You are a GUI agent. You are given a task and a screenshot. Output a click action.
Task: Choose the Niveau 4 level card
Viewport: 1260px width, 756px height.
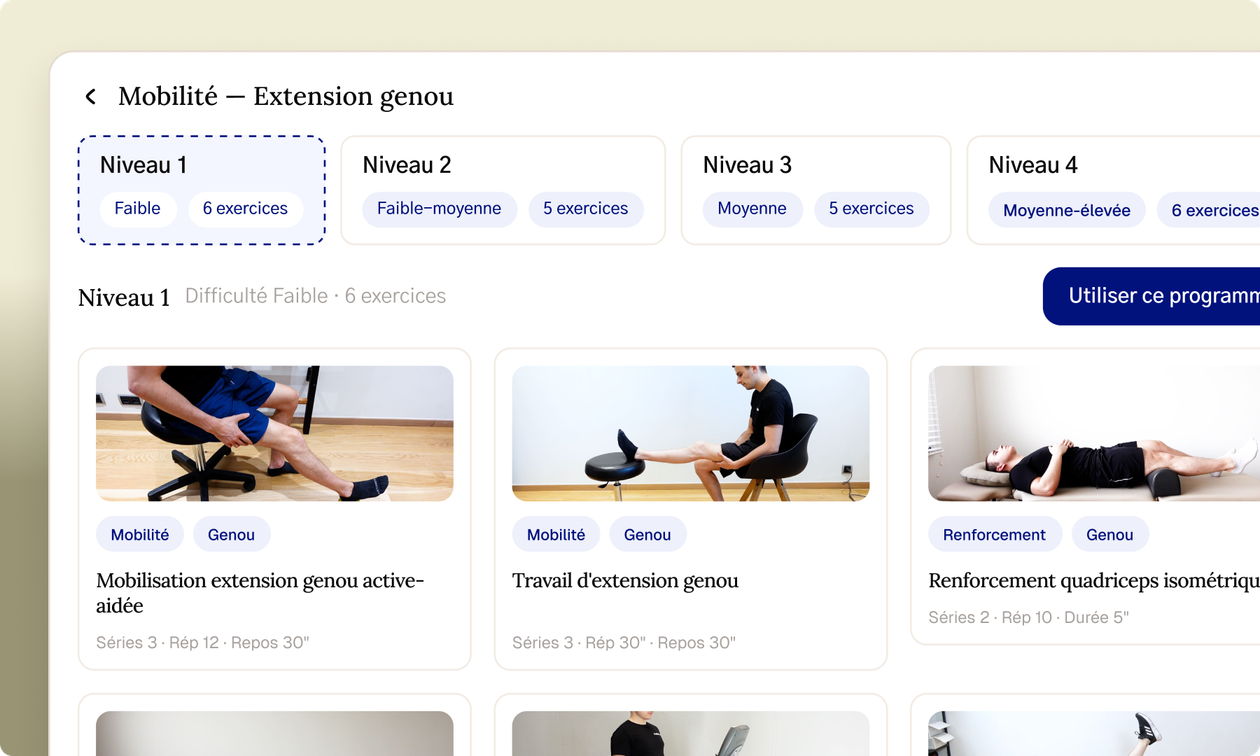(1113, 190)
